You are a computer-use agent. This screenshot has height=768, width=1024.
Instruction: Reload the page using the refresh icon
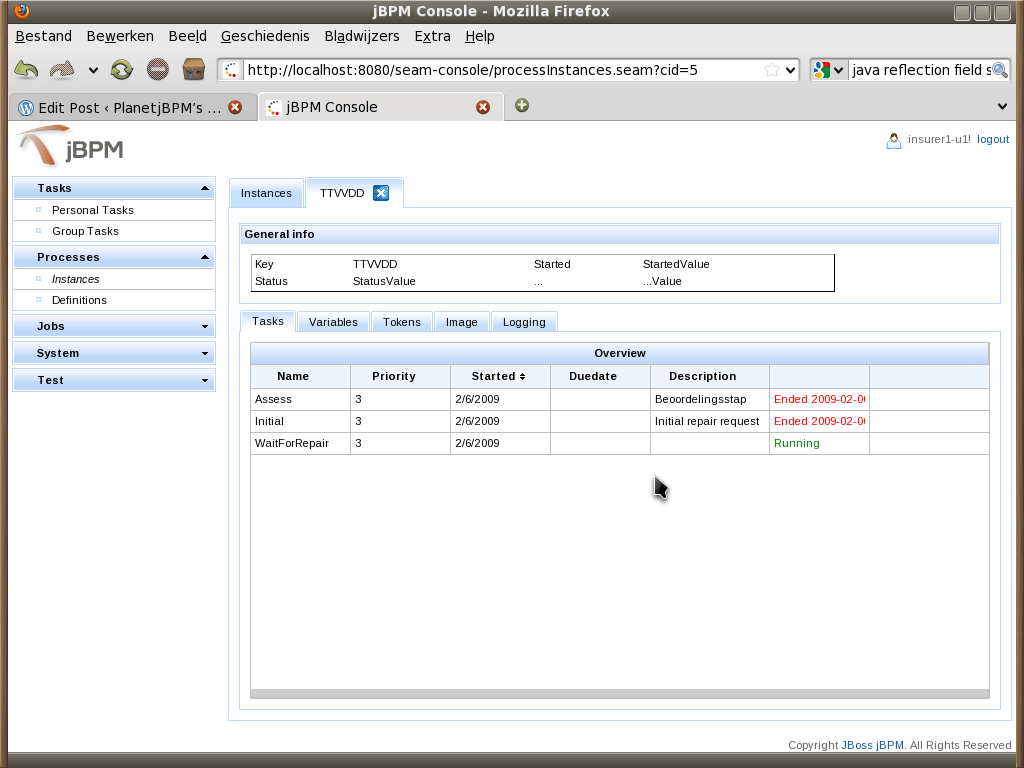coord(120,70)
